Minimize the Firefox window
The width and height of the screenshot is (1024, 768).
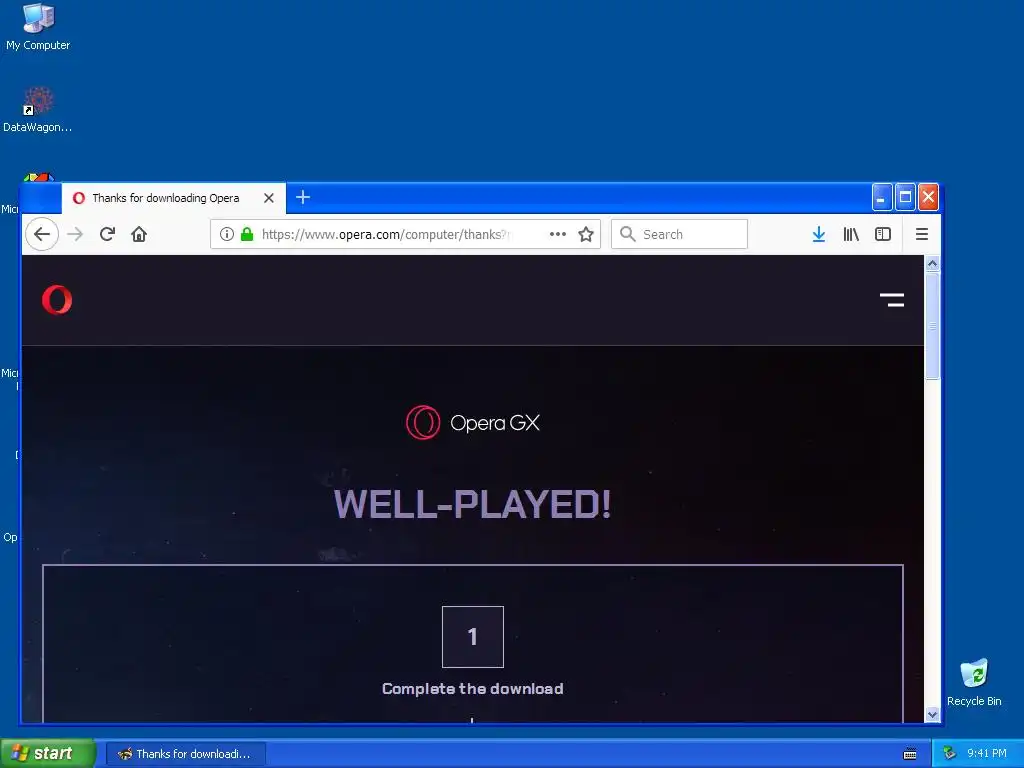click(x=882, y=197)
